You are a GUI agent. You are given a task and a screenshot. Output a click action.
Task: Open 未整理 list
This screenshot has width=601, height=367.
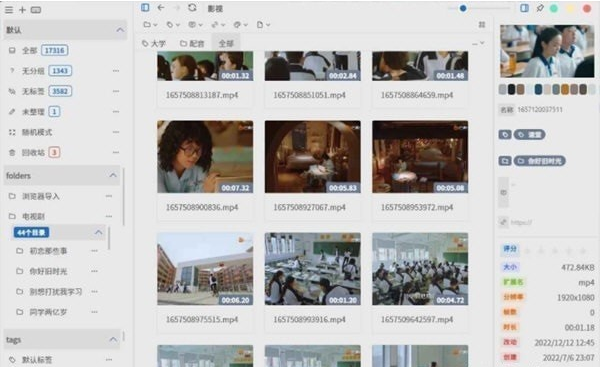(x=34, y=112)
